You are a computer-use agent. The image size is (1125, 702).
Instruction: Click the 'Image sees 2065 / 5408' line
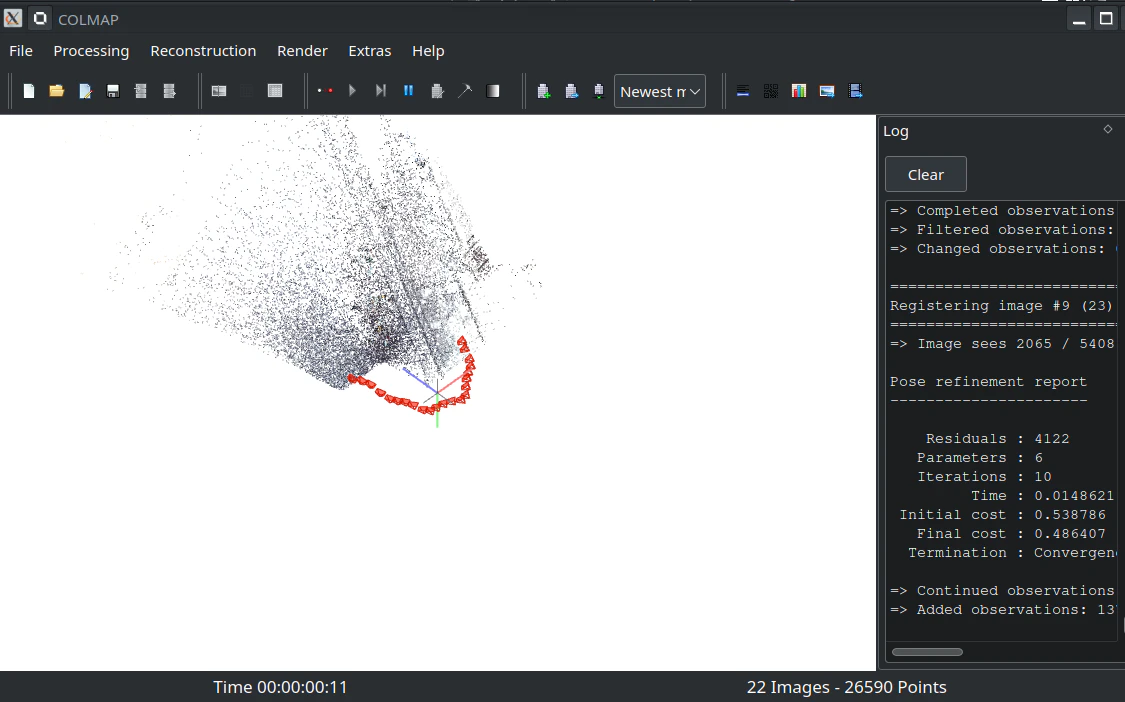click(x=1002, y=343)
